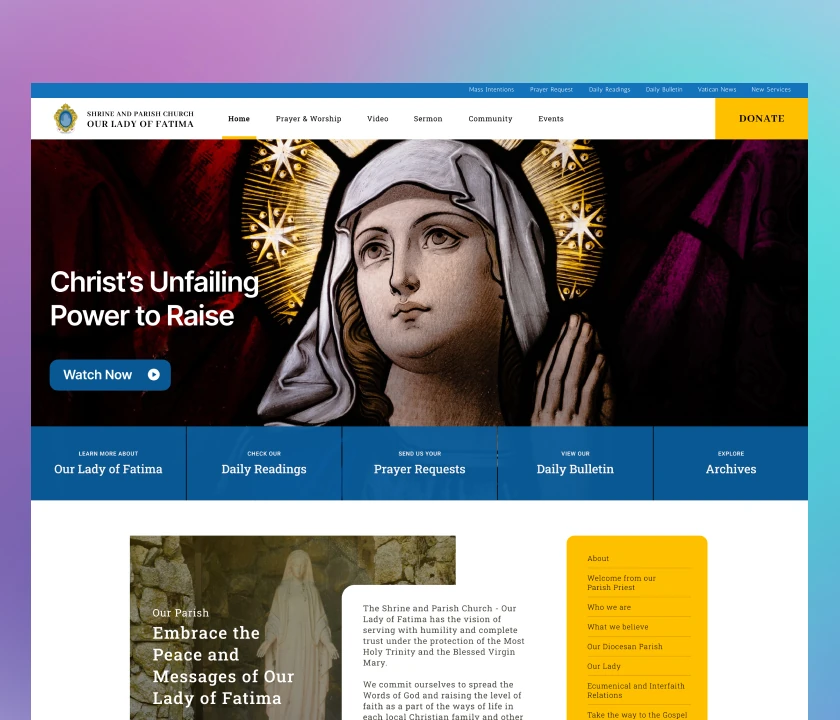This screenshot has width=840, height=720.
Task: Open Daily Readings link in top bar
Action: coord(609,89)
